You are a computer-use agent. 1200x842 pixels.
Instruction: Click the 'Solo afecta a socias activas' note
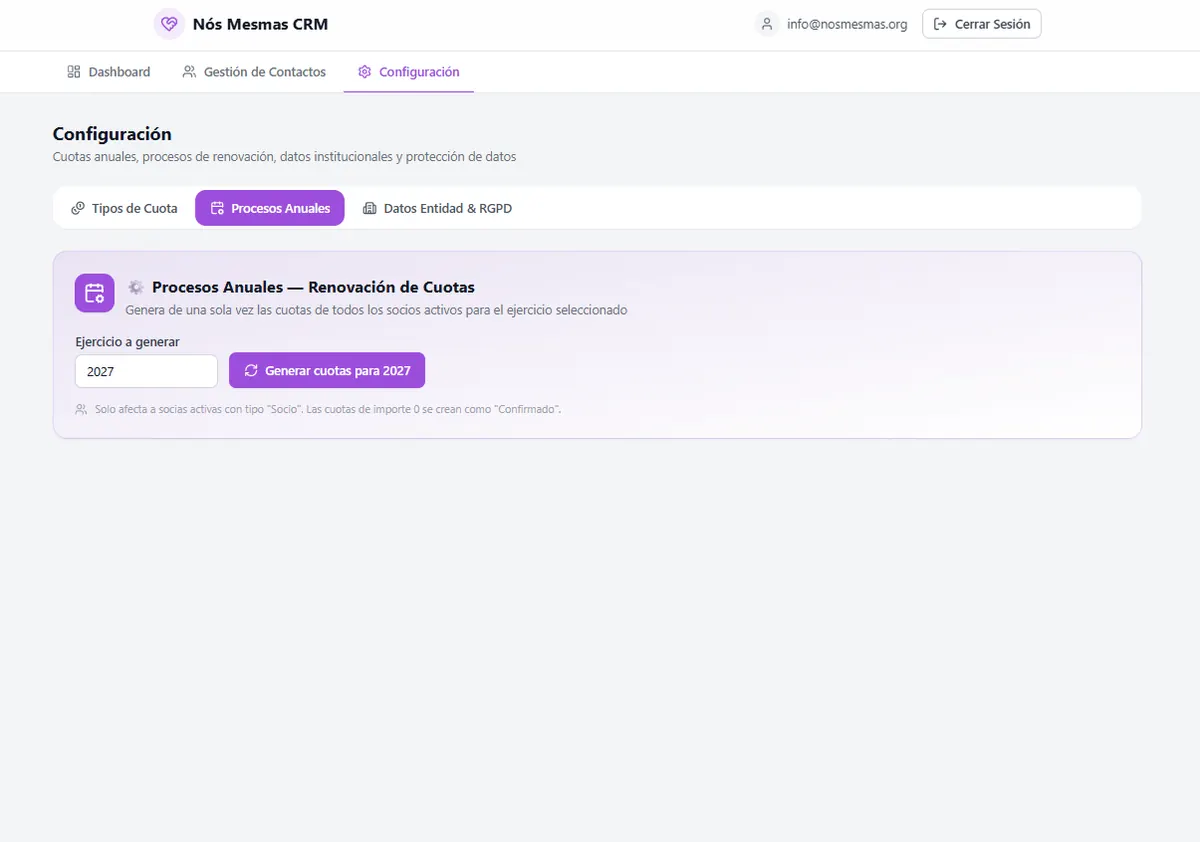[328, 409]
